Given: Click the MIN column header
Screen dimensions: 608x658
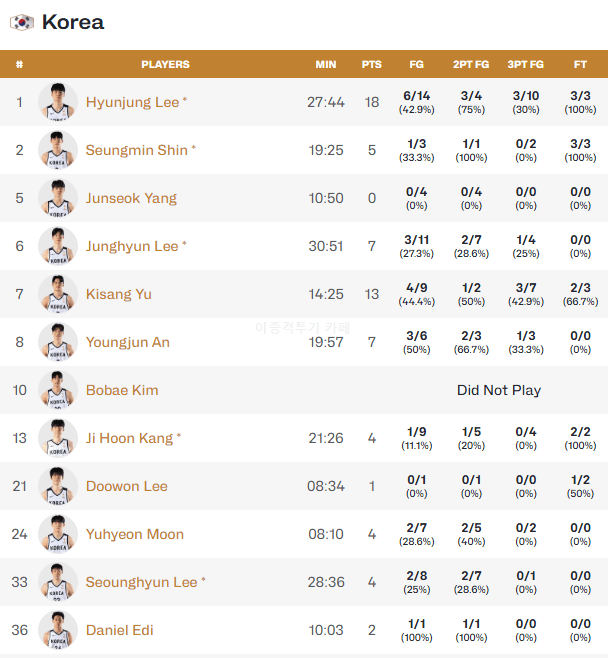Looking at the screenshot, I should pyautogui.click(x=326, y=64).
